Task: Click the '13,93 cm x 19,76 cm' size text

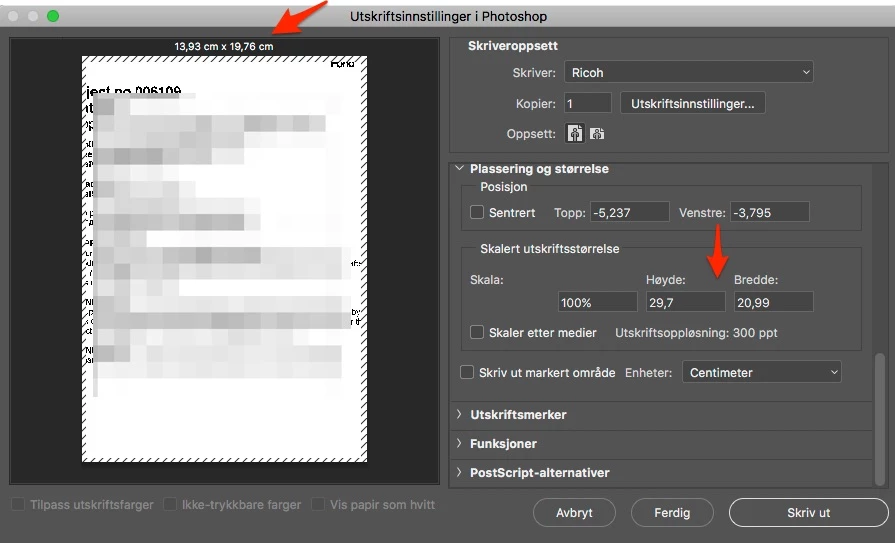Action: [x=224, y=46]
